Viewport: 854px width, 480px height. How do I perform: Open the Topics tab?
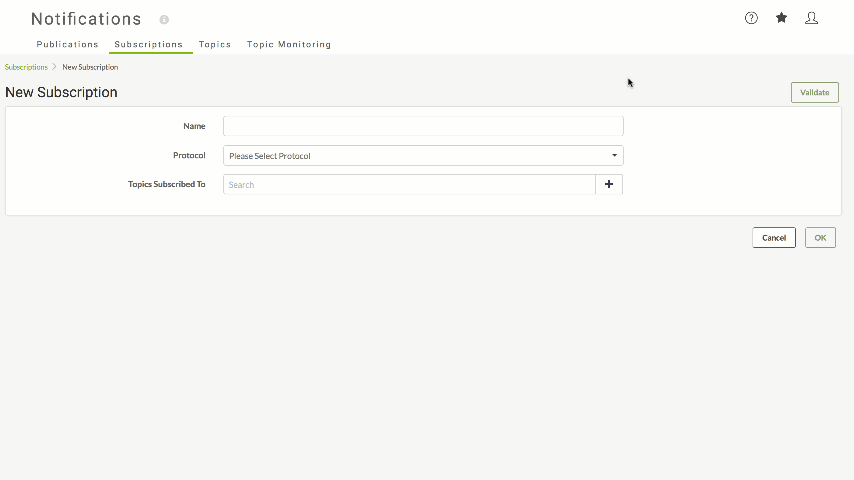click(x=215, y=44)
